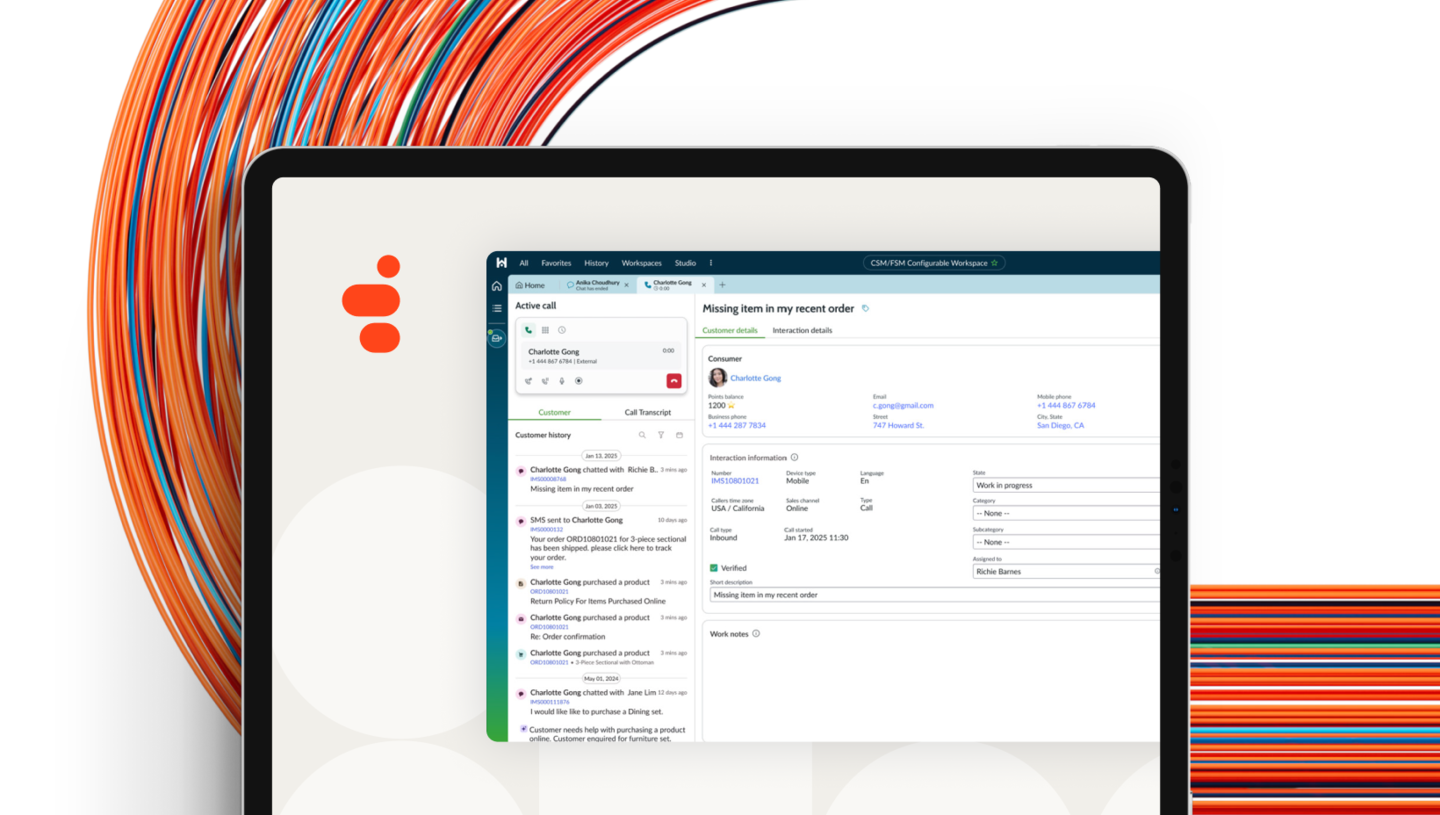The image size is (1440, 815).
Task: Select the transfer call icon
Action: (529, 381)
